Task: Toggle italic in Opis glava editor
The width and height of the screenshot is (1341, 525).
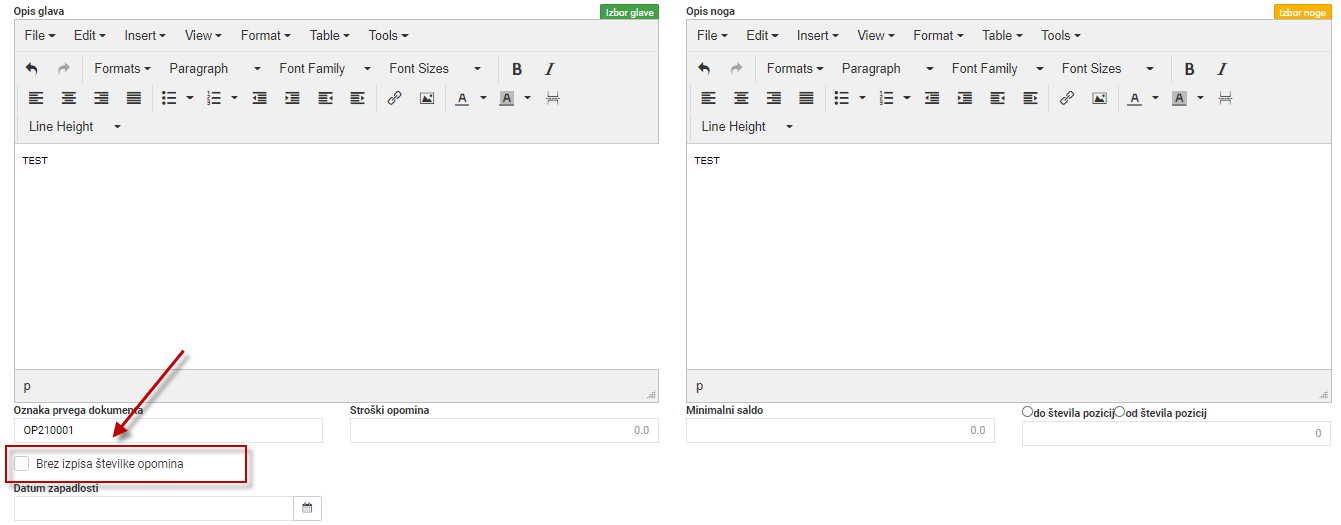Action: pos(549,69)
